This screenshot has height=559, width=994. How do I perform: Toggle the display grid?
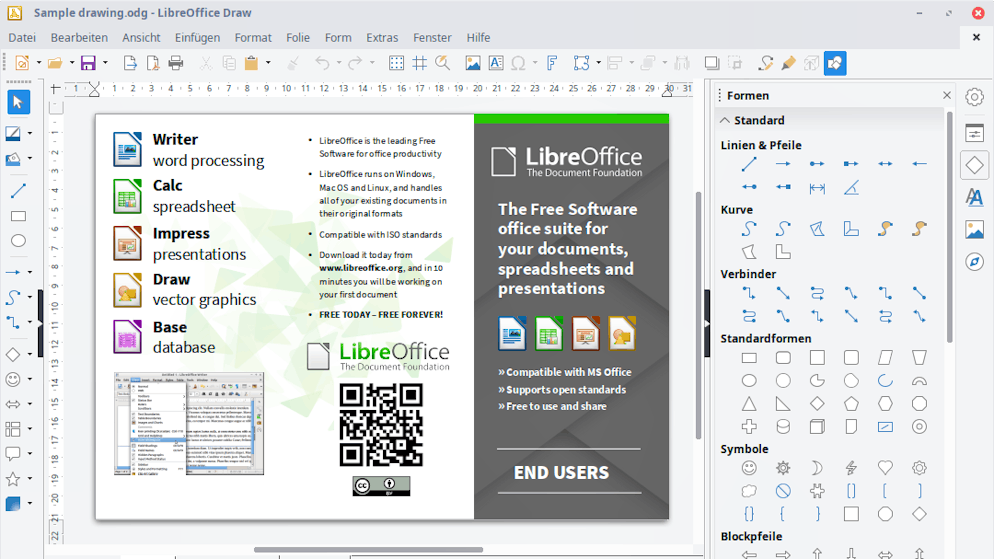pyautogui.click(x=396, y=63)
